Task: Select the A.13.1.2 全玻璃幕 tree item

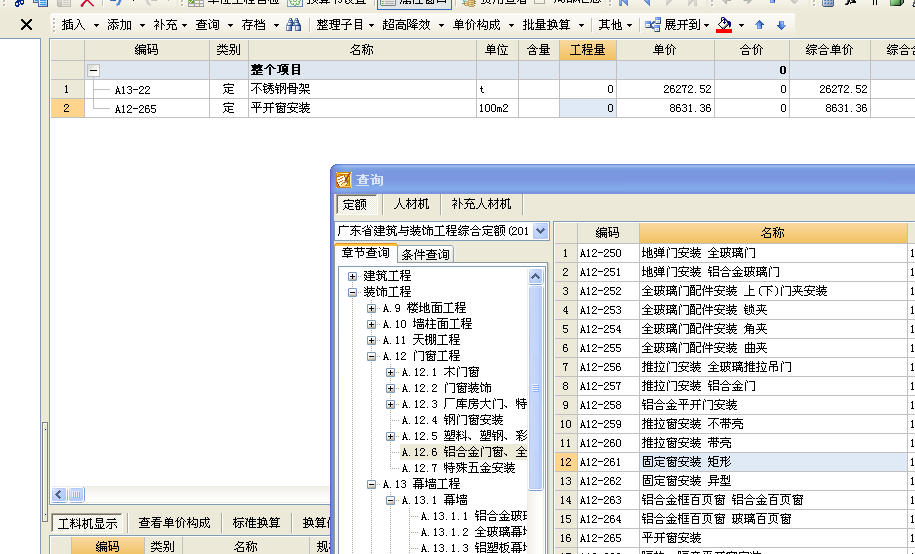Action: (x=473, y=532)
